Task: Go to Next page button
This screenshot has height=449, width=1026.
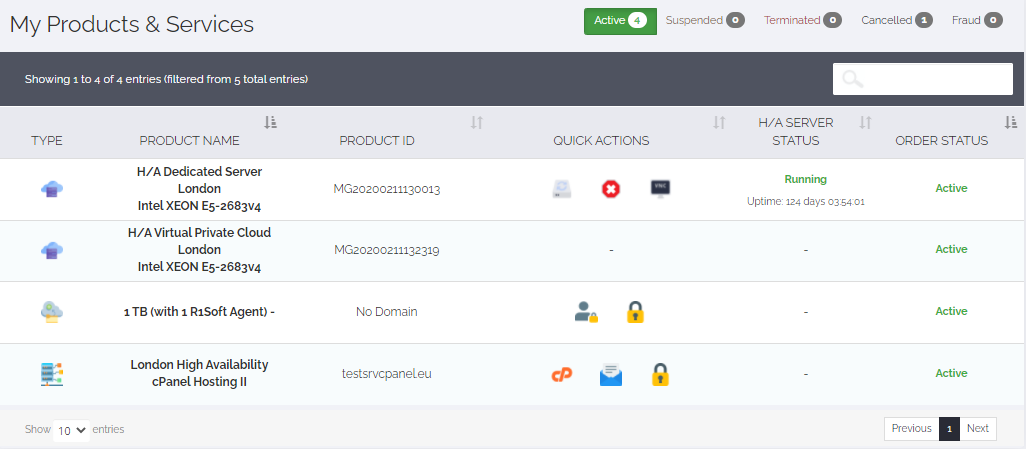Action: click(x=978, y=429)
